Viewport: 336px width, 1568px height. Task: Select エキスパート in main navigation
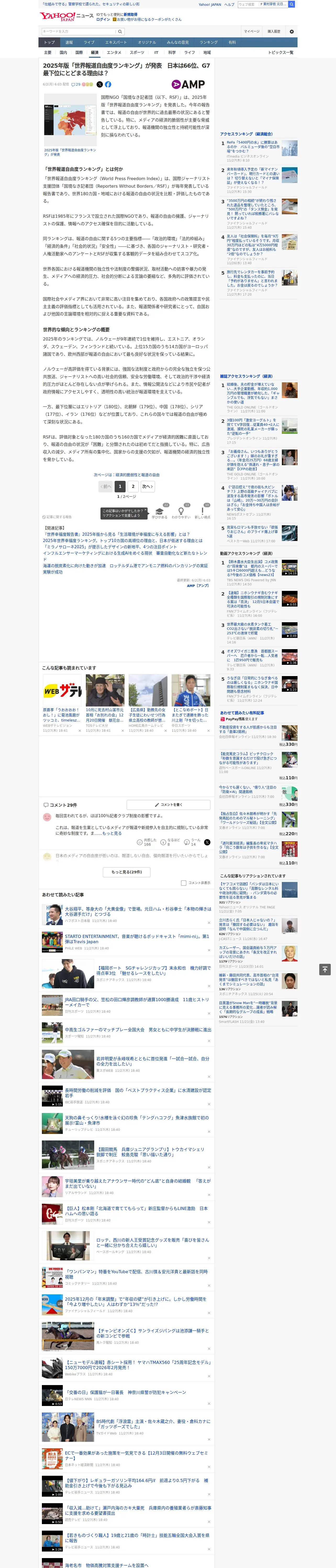[116, 42]
